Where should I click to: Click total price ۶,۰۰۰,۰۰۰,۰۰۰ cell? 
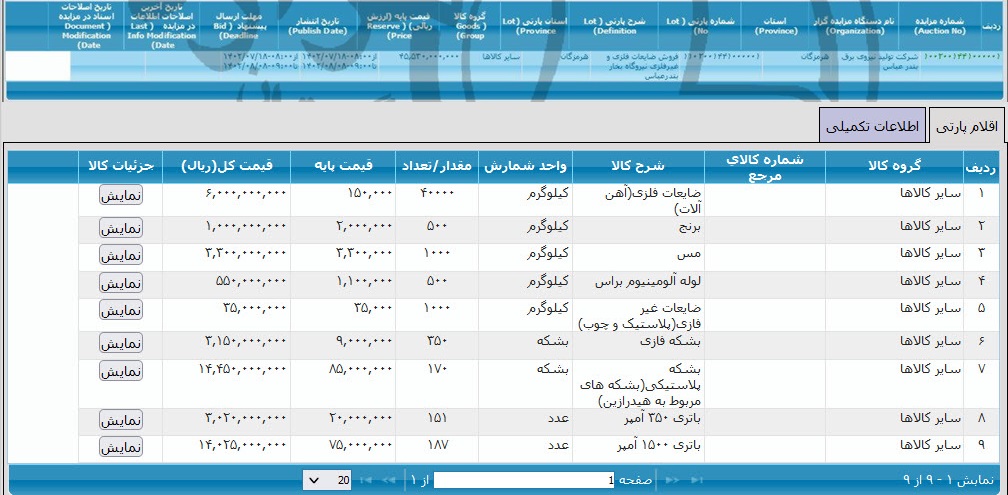pyautogui.click(x=226, y=200)
